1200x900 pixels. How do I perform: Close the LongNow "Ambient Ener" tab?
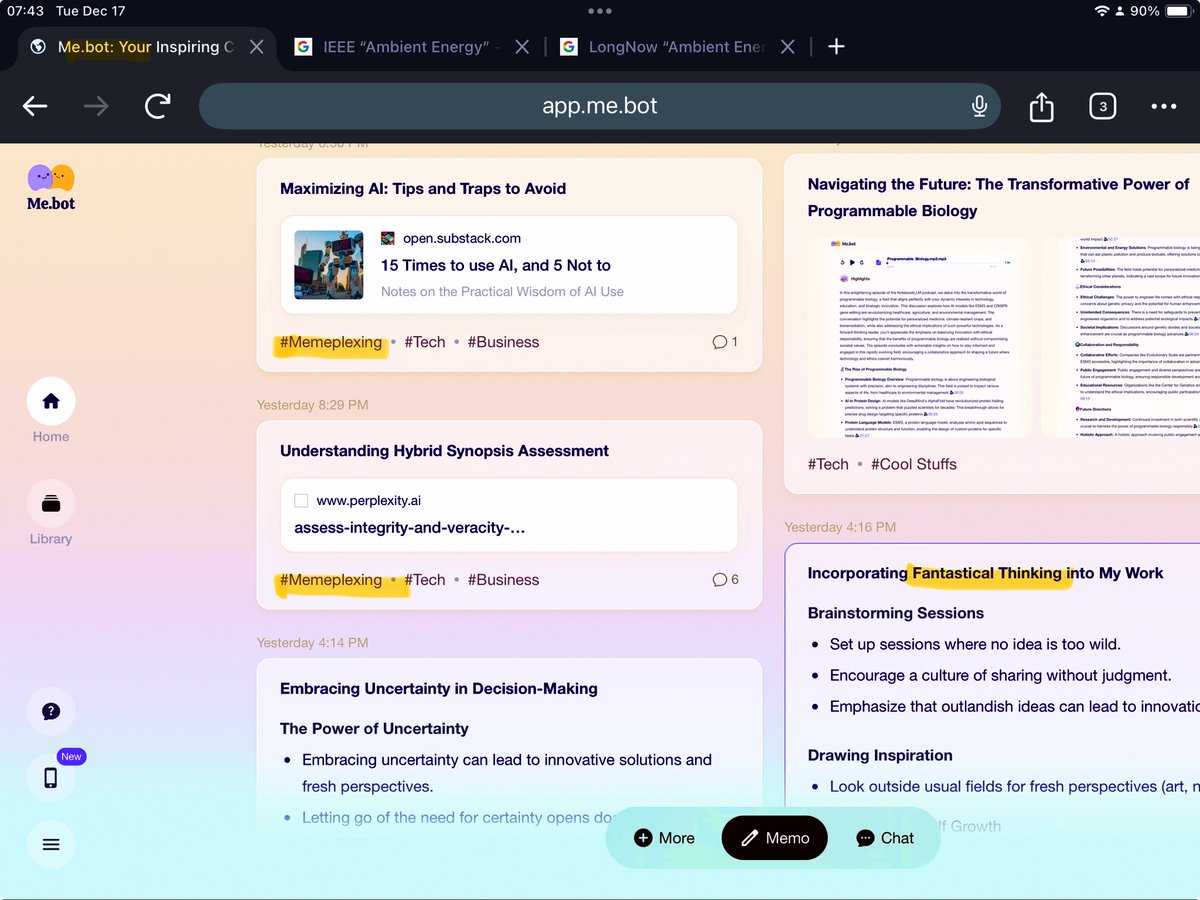tap(788, 47)
